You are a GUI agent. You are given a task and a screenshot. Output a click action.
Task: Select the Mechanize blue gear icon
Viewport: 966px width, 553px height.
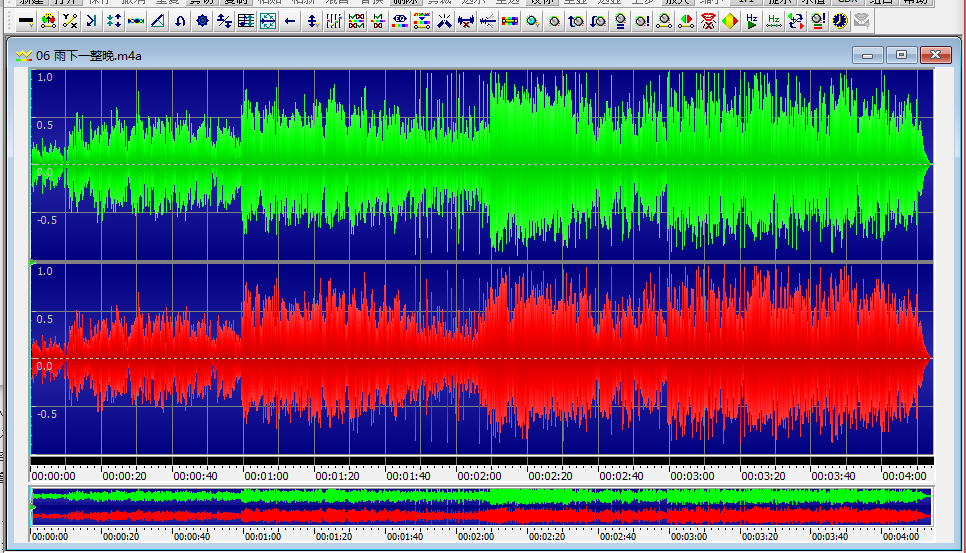tap(202, 21)
